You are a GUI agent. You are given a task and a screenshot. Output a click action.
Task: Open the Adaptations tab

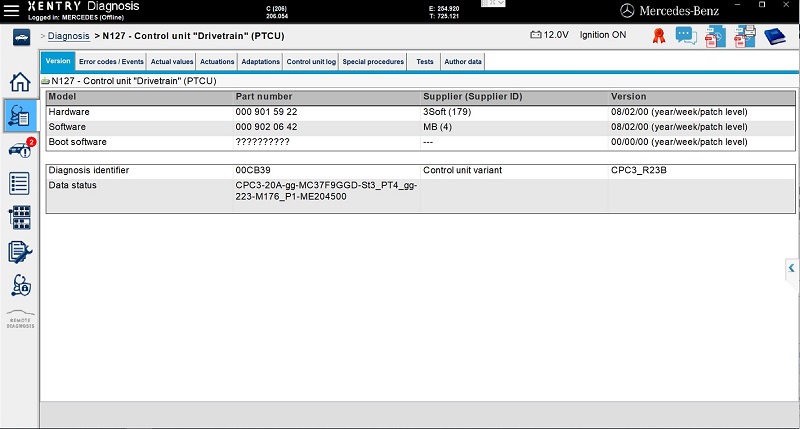(x=260, y=62)
